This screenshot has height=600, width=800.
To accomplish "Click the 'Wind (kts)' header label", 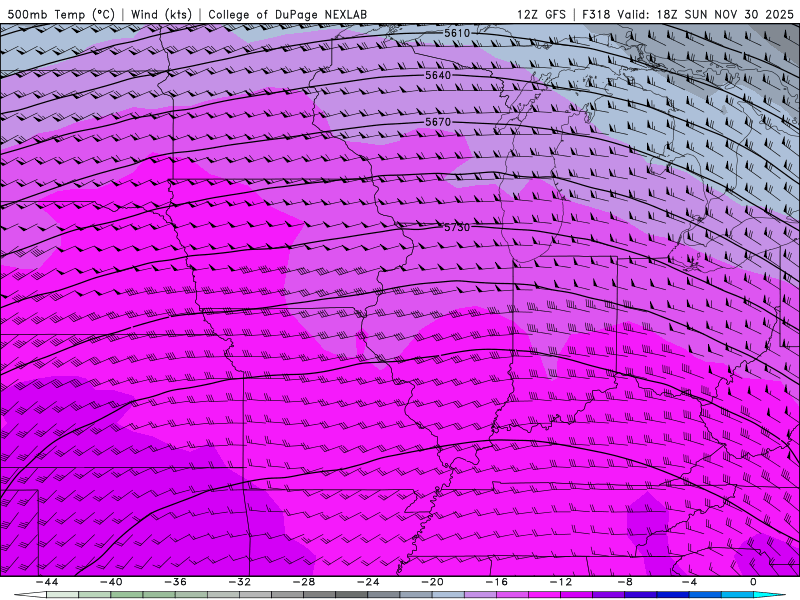I will pos(161,14).
